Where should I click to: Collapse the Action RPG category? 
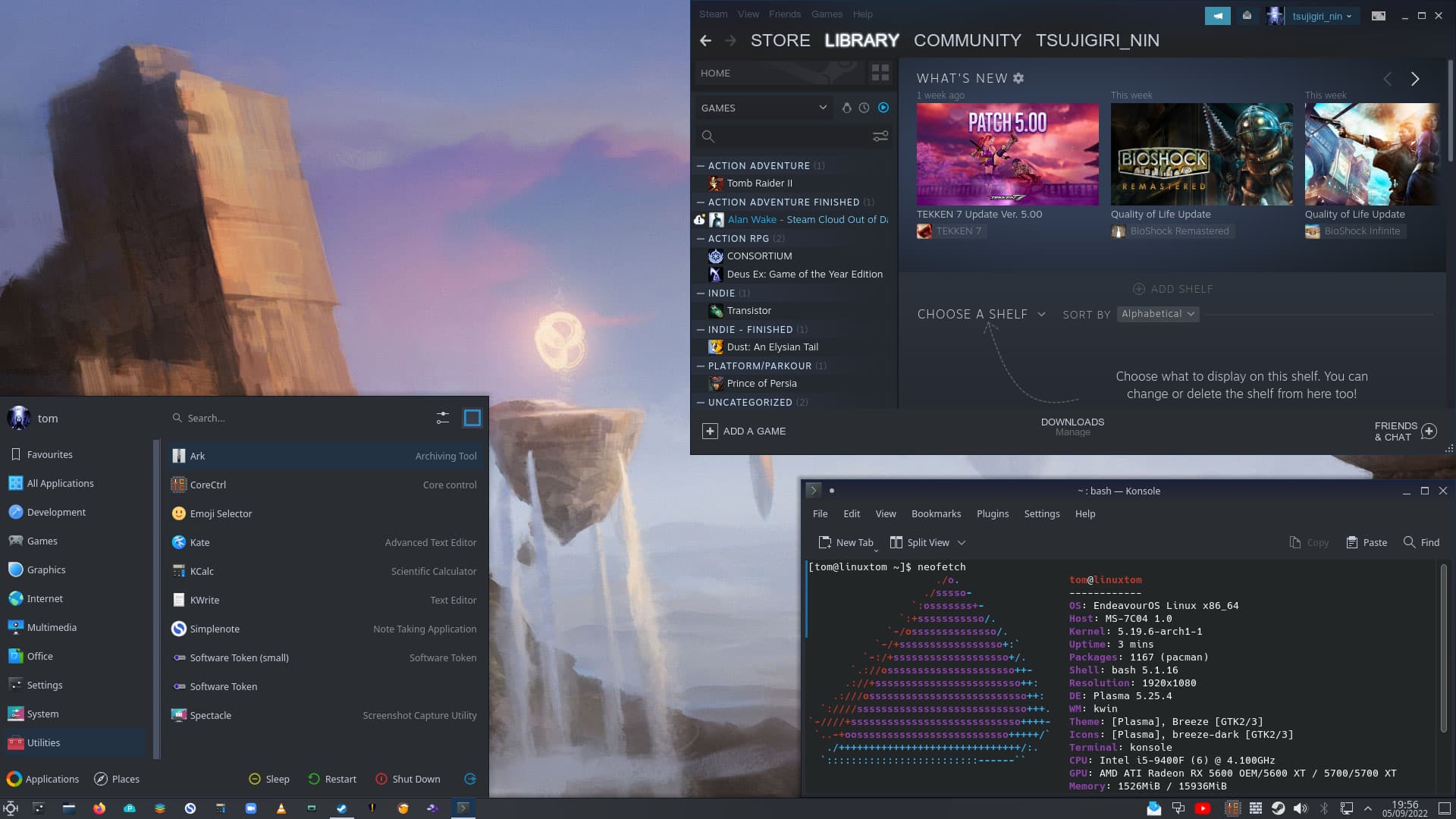point(701,238)
